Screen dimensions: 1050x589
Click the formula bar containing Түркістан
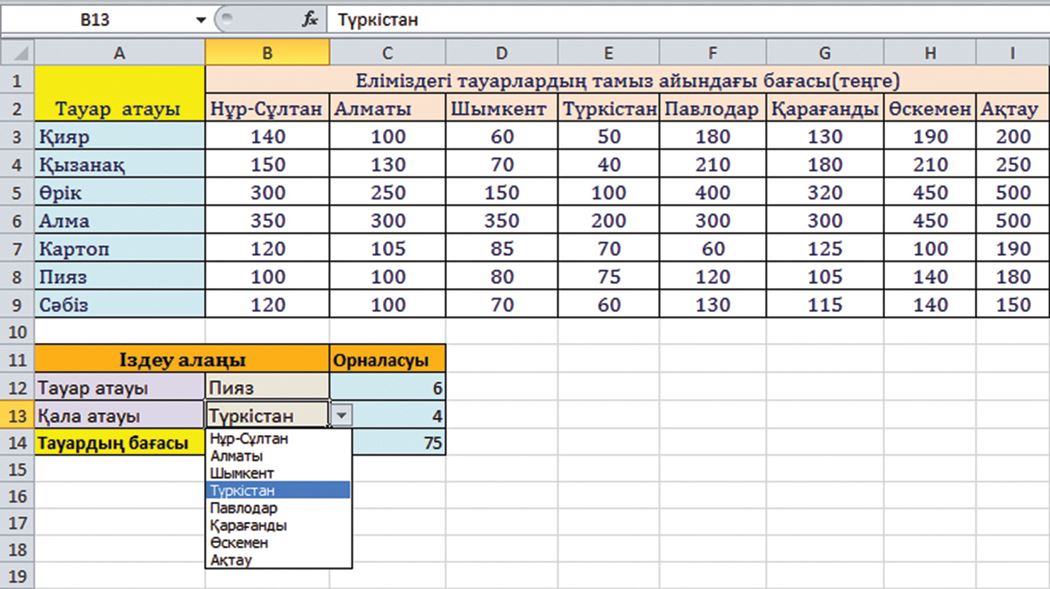click(688, 19)
